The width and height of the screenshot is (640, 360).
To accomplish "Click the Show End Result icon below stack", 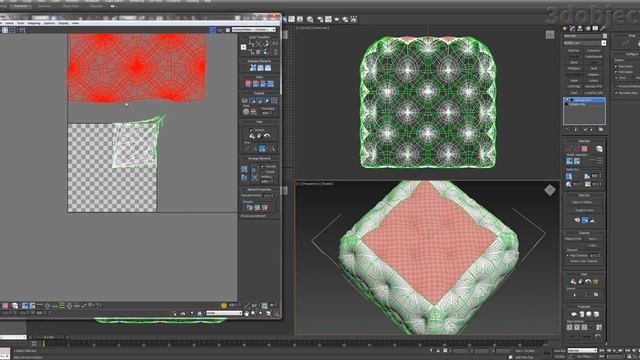I will point(576,129).
